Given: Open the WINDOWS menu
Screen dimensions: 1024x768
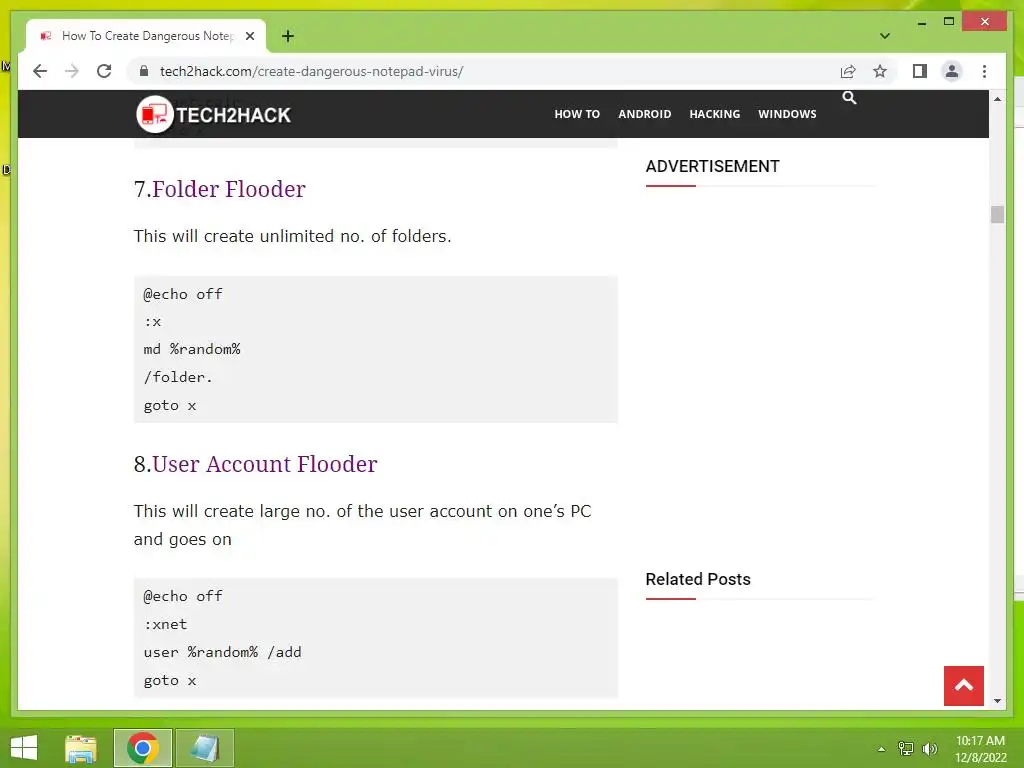Looking at the screenshot, I should click(x=787, y=114).
